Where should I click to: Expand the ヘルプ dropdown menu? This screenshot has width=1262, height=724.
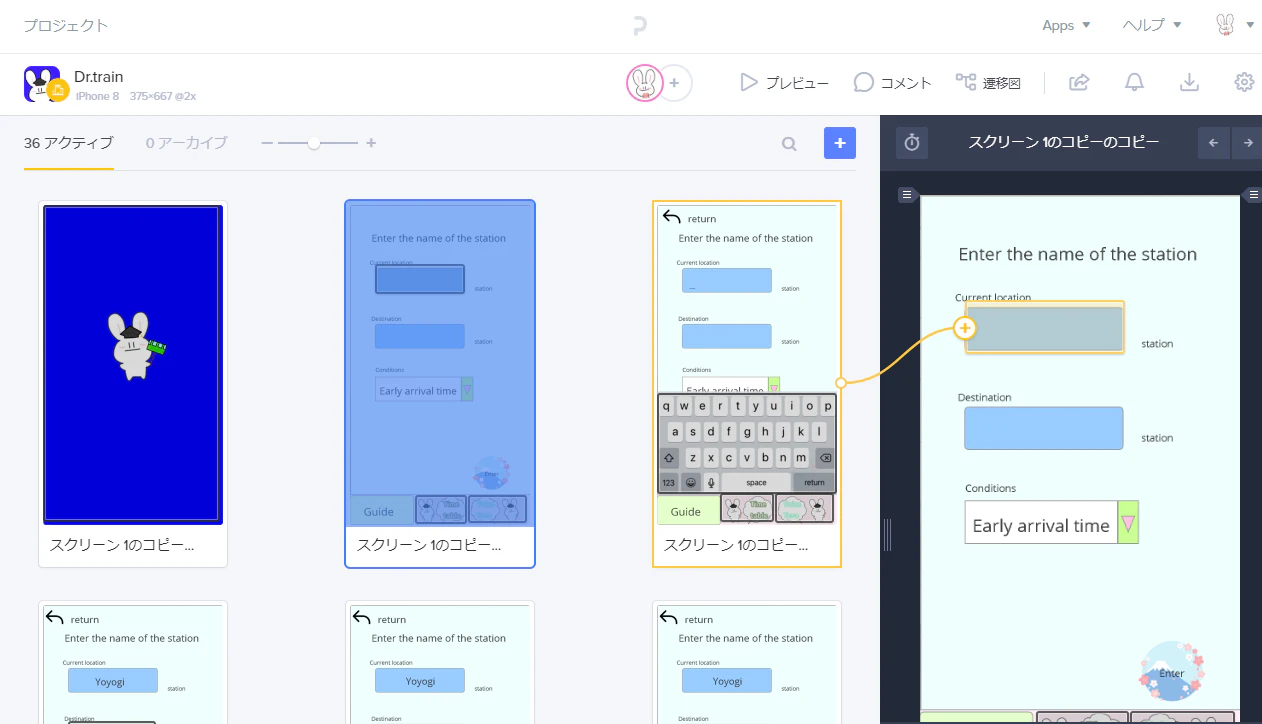pyautogui.click(x=1152, y=26)
